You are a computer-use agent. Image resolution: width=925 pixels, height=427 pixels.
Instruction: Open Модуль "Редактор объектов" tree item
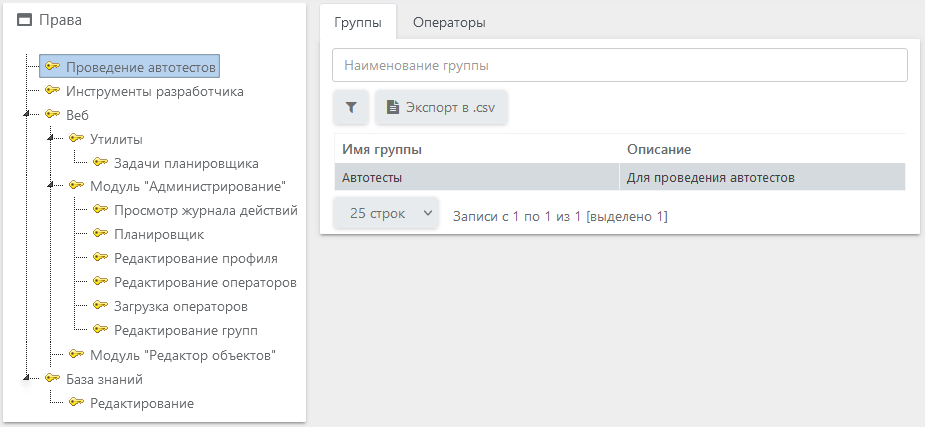[182, 355]
